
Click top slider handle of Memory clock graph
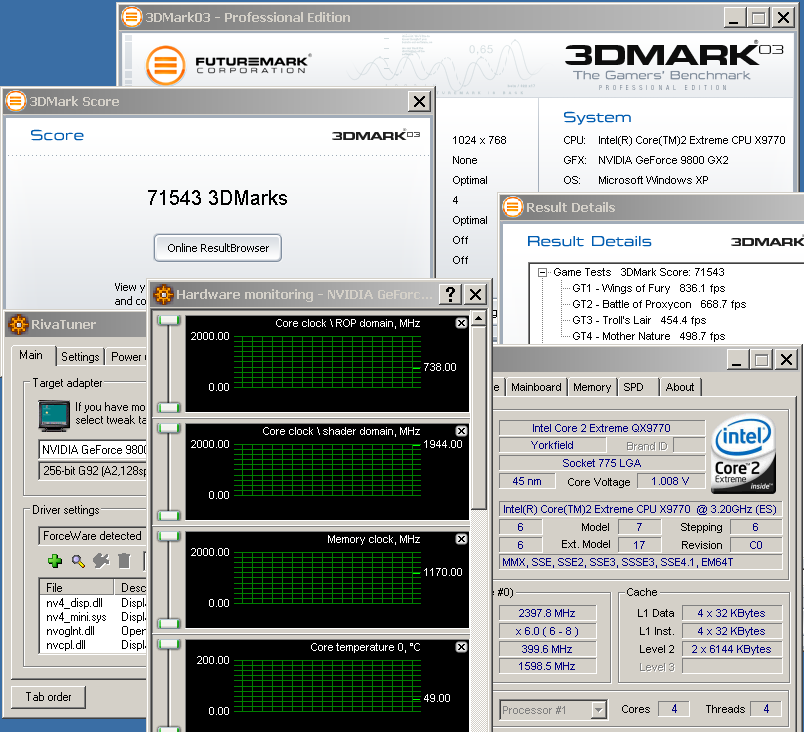(x=169, y=536)
